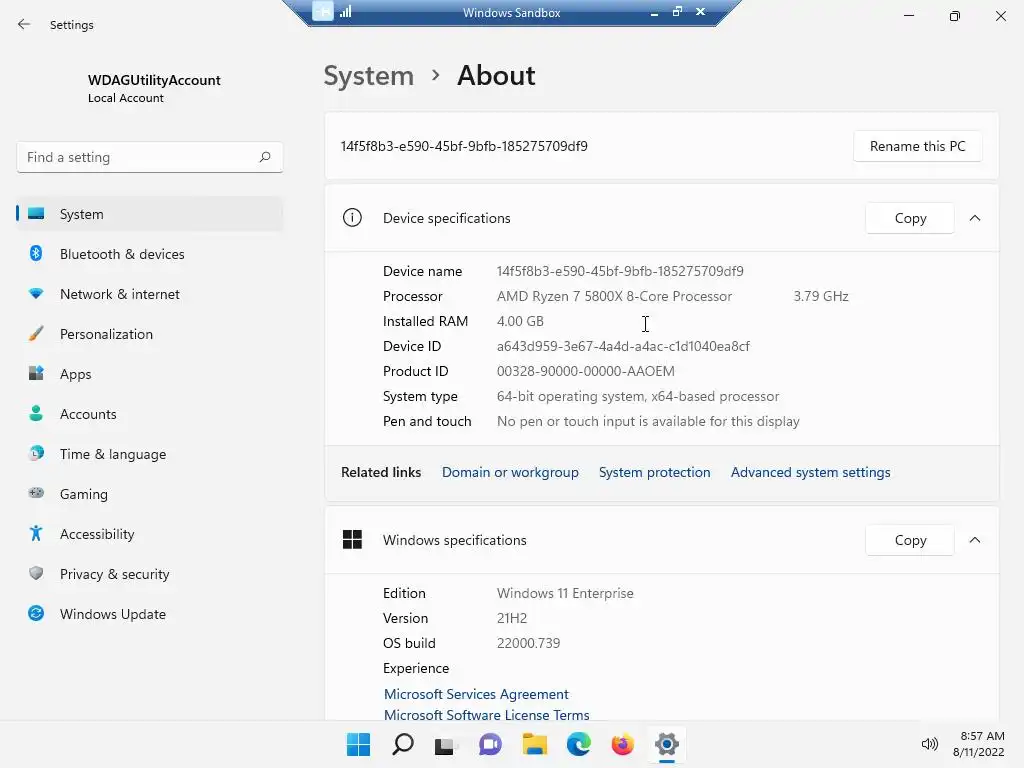Open Personalization settings
This screenshot has height=768, width=1024.
pyautogui.click(x=150, y=334)
